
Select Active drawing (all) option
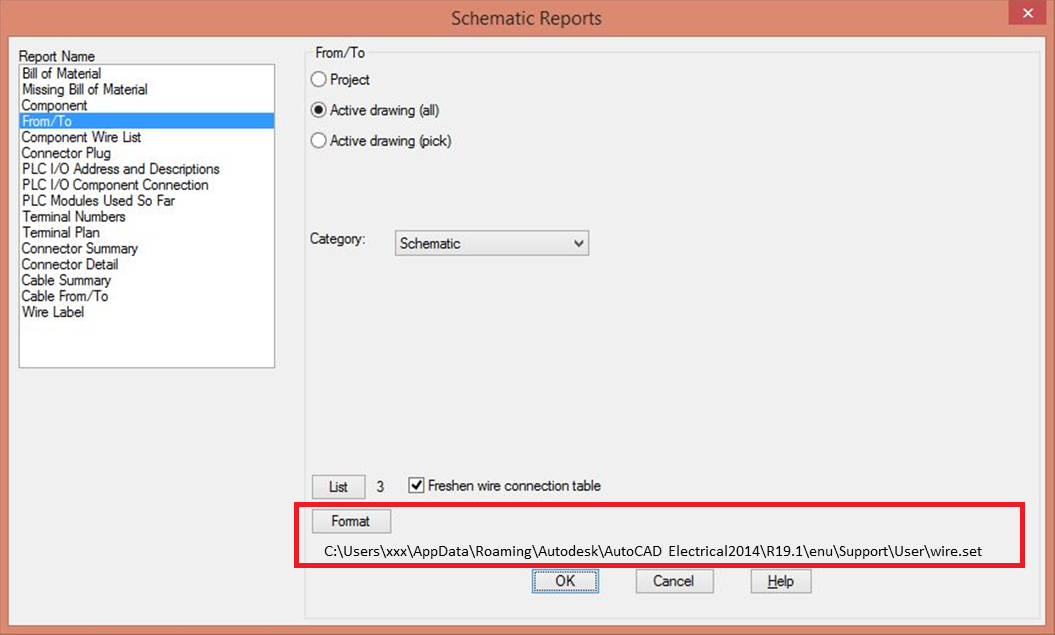pos(318,110)
